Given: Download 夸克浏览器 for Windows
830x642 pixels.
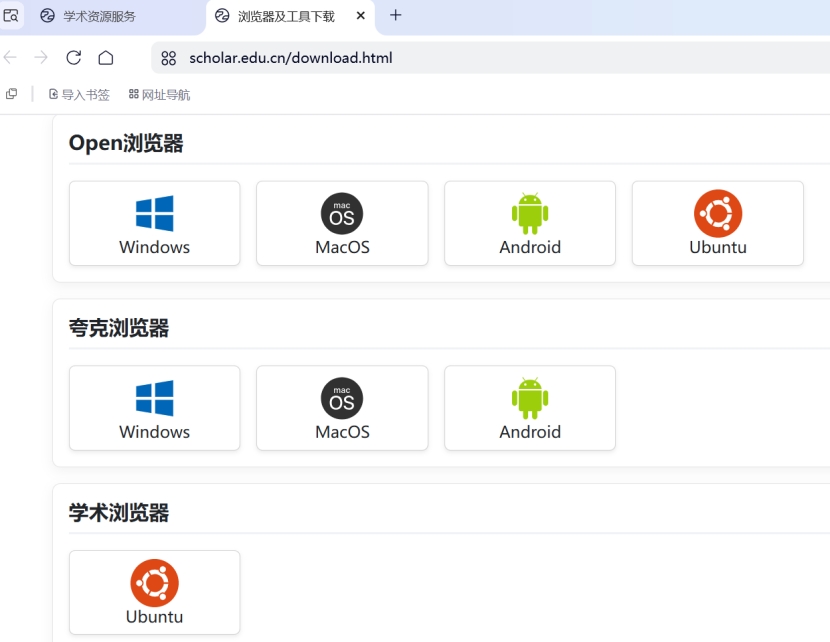Looking at the screenshot, I should tap(155, 408).
